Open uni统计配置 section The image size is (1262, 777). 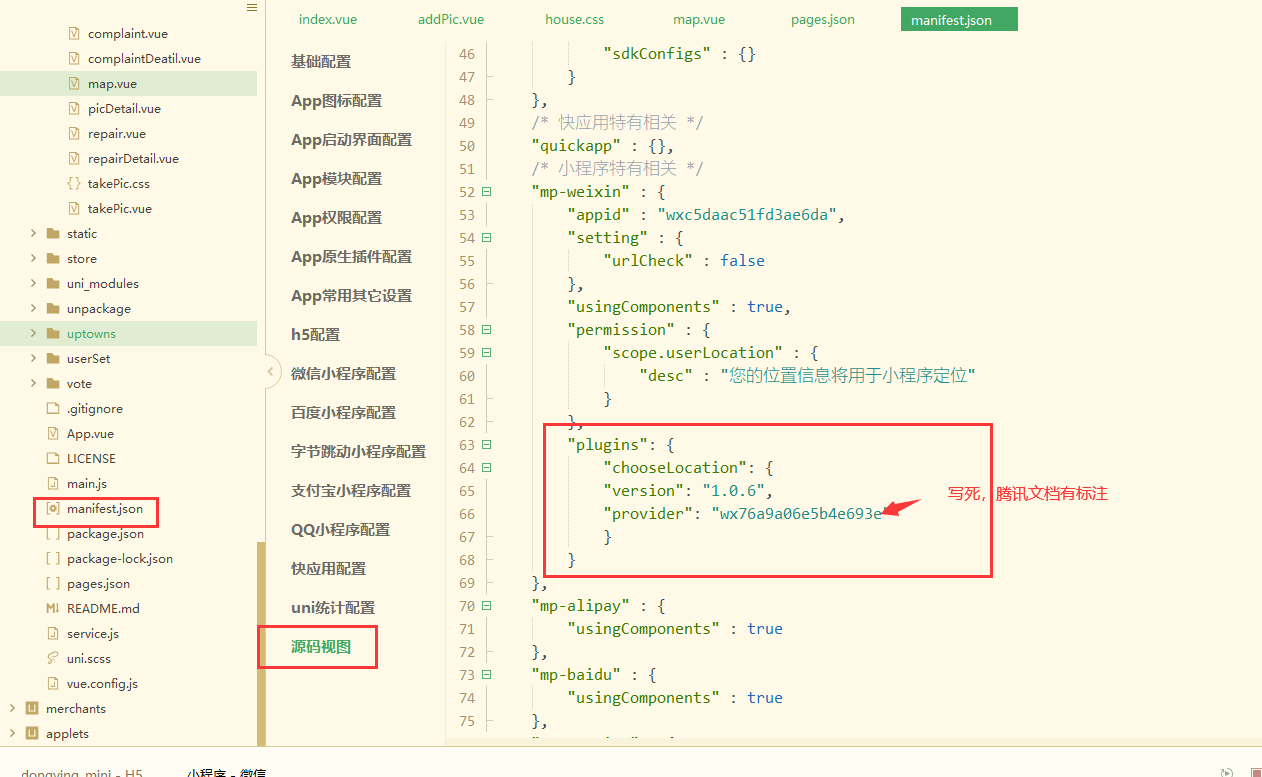tap(332, 608)
